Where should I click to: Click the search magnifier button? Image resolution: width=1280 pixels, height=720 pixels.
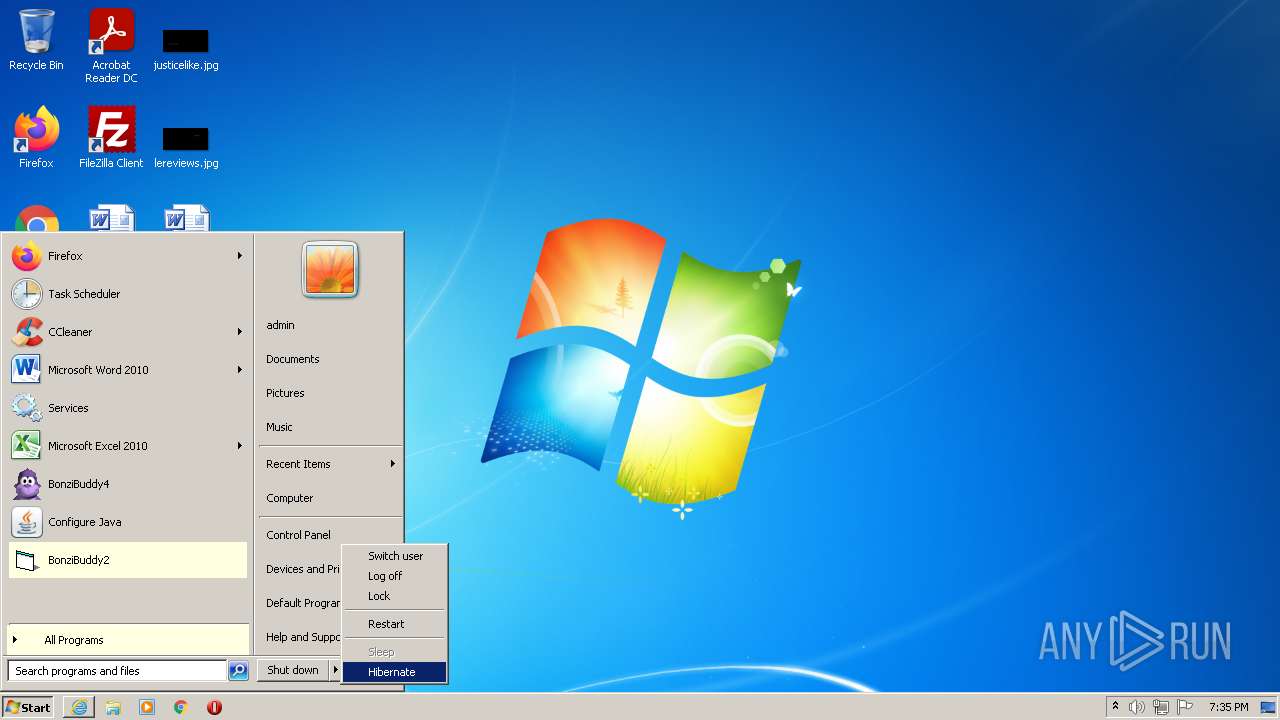(238, 671)
